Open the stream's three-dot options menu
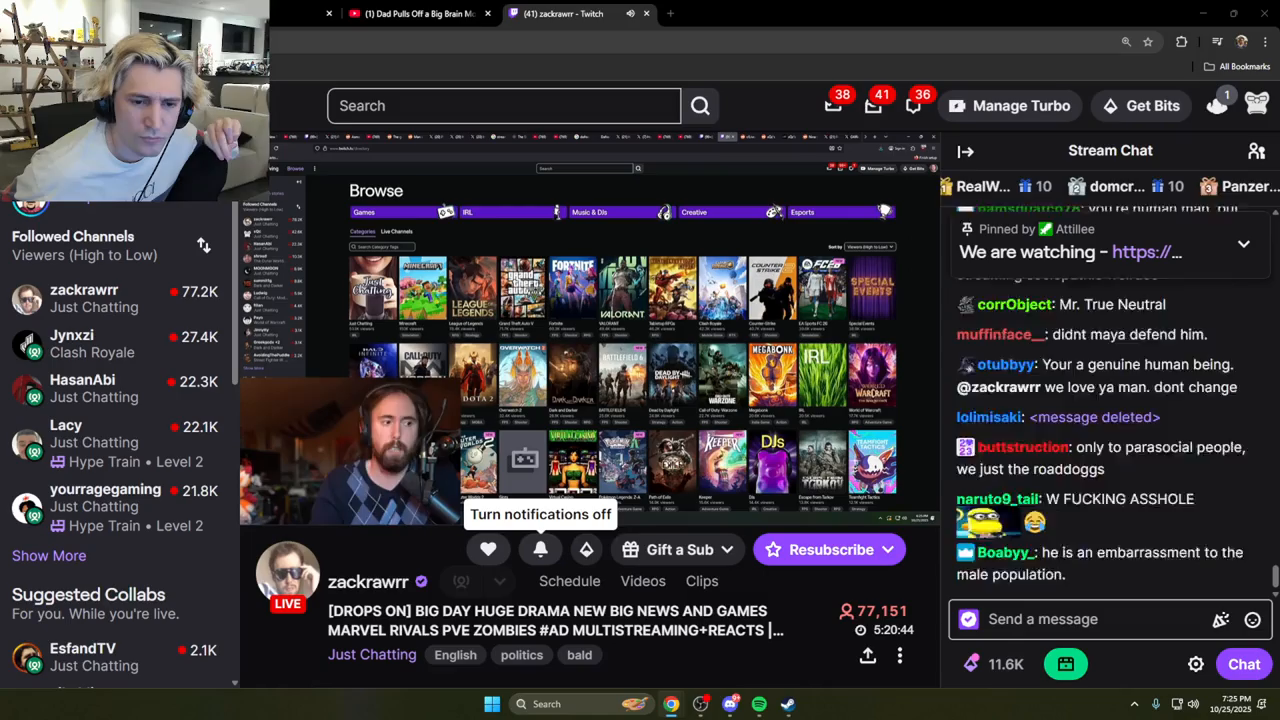This screenshot has height=720, width=1280. pos(900,655)
